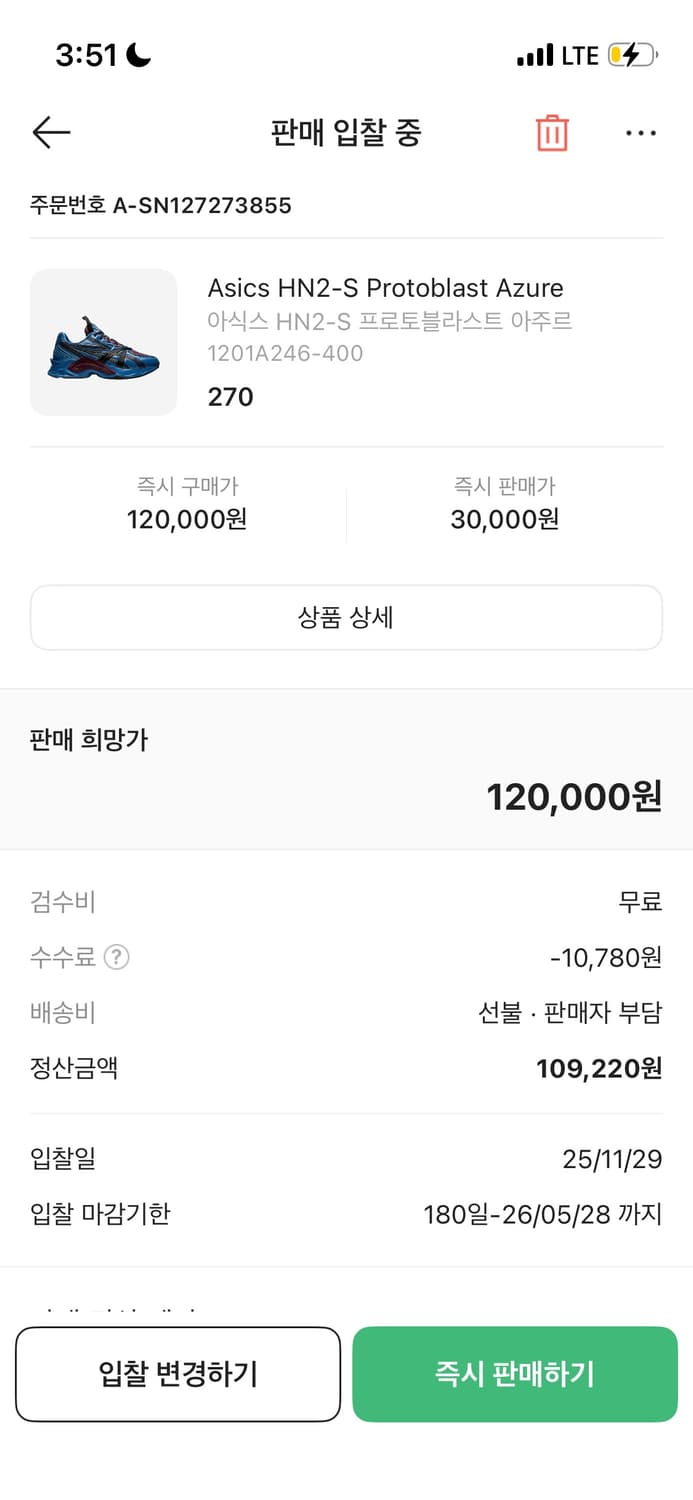693x1500 pixels.
Task: Tap the battery charging indicator
Action: point(632,56)
